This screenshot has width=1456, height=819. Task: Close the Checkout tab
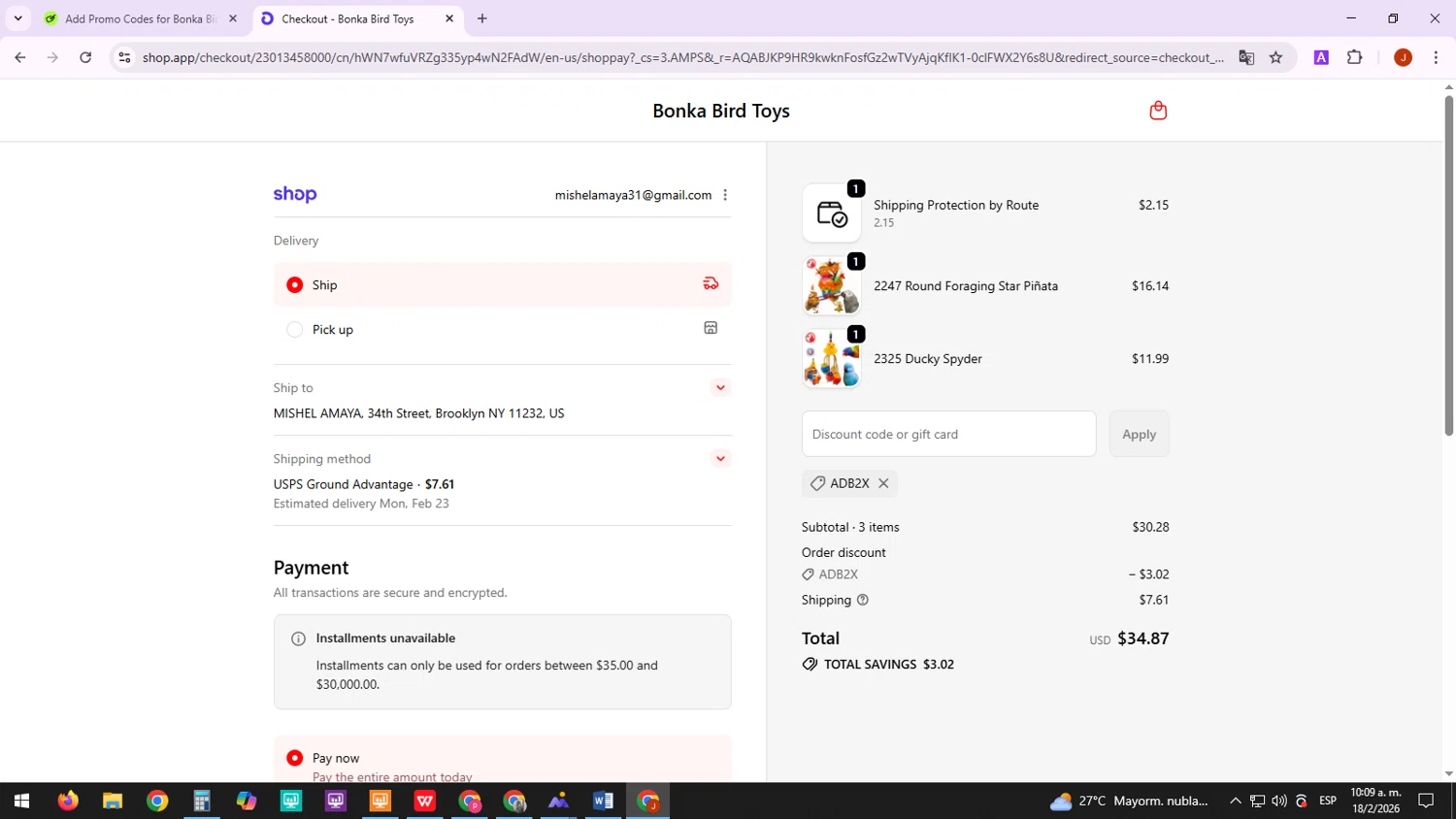point(449,18)
